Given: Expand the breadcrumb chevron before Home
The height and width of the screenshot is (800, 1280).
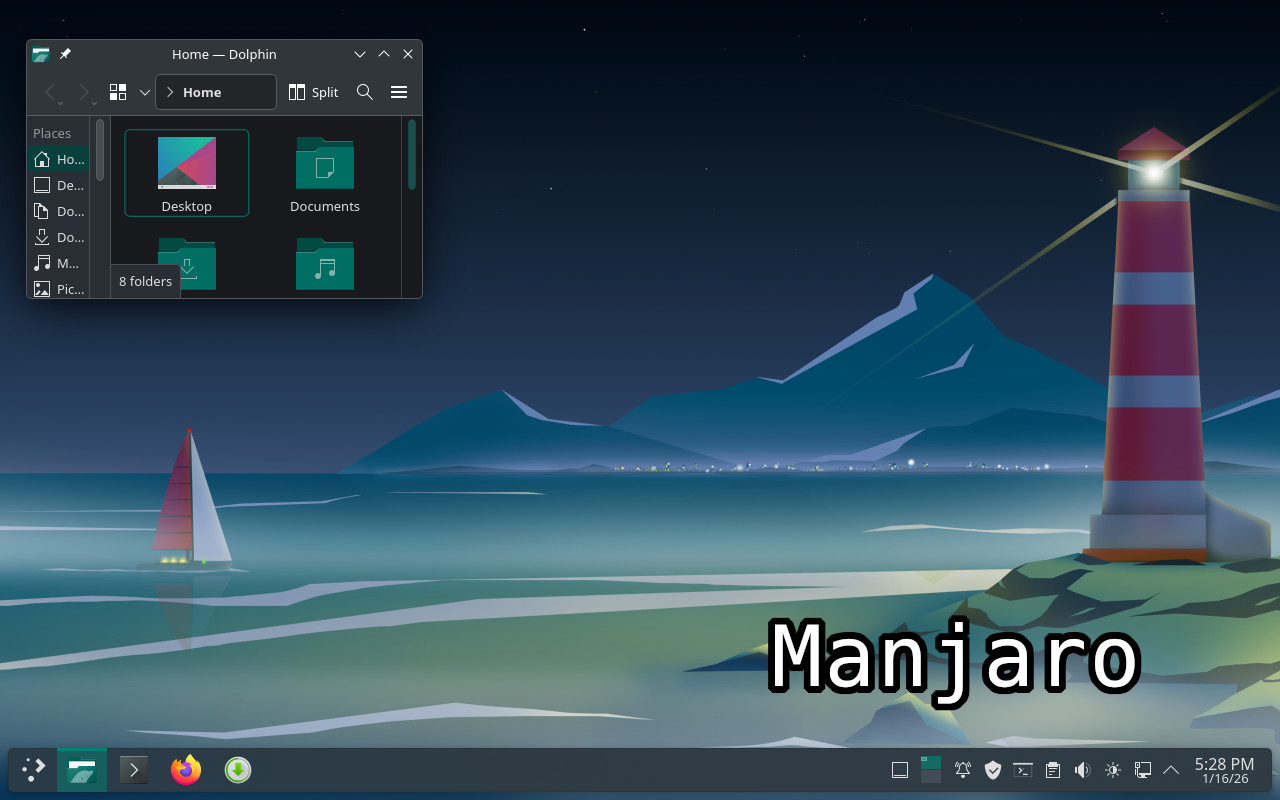Looking at the screenshot, I should [x=170, y=92].
